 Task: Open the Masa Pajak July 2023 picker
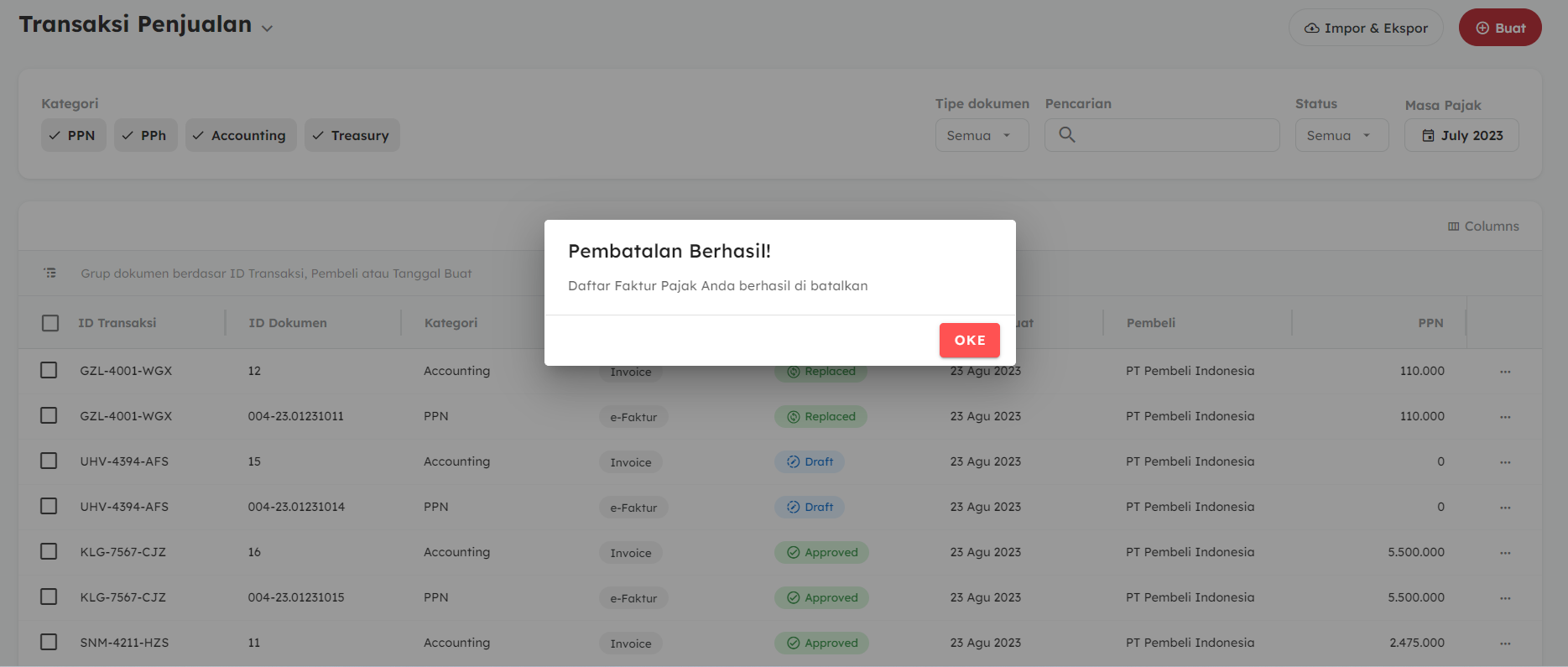1461,135
